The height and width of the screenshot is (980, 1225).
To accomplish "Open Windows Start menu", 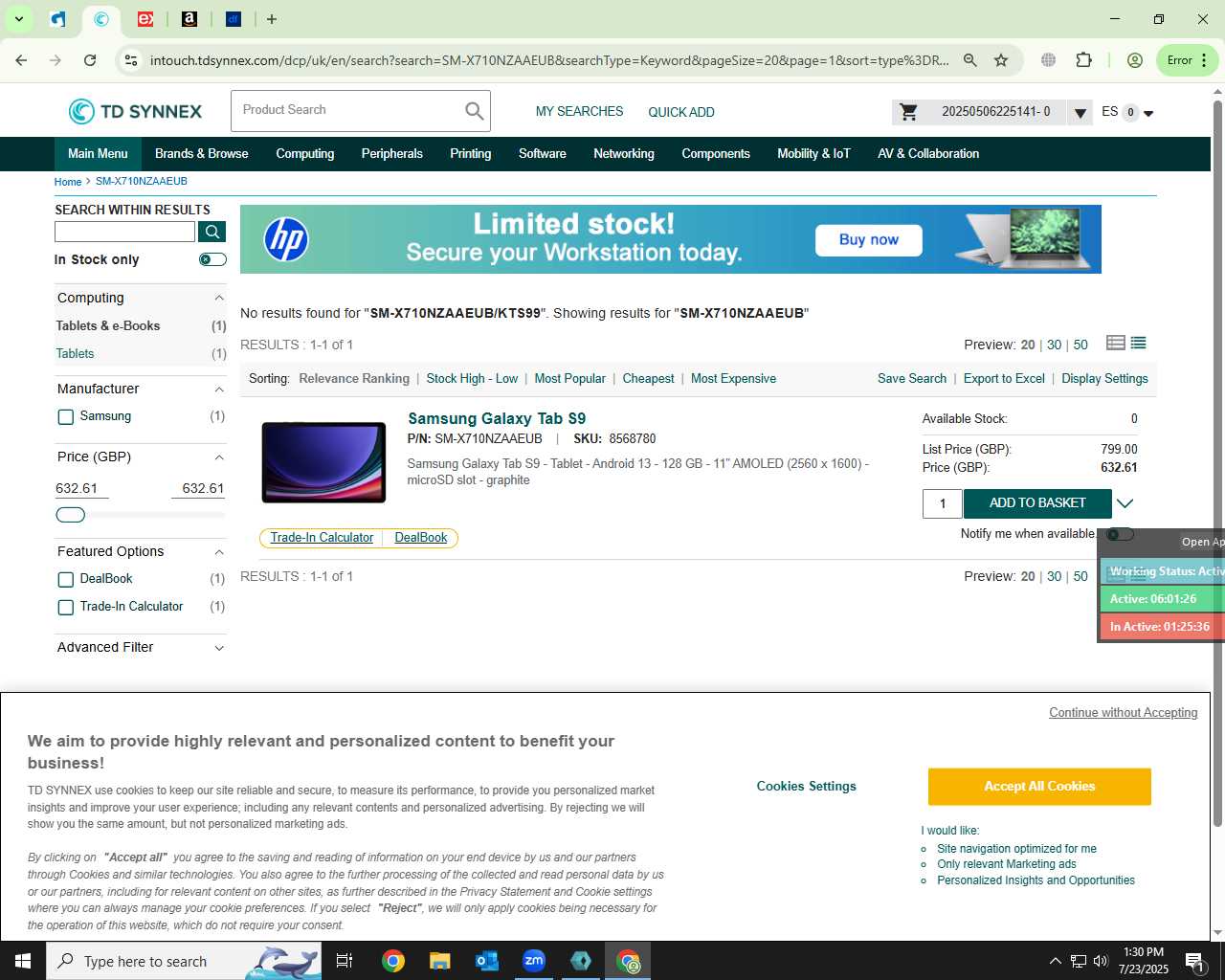I will [23, 961].
